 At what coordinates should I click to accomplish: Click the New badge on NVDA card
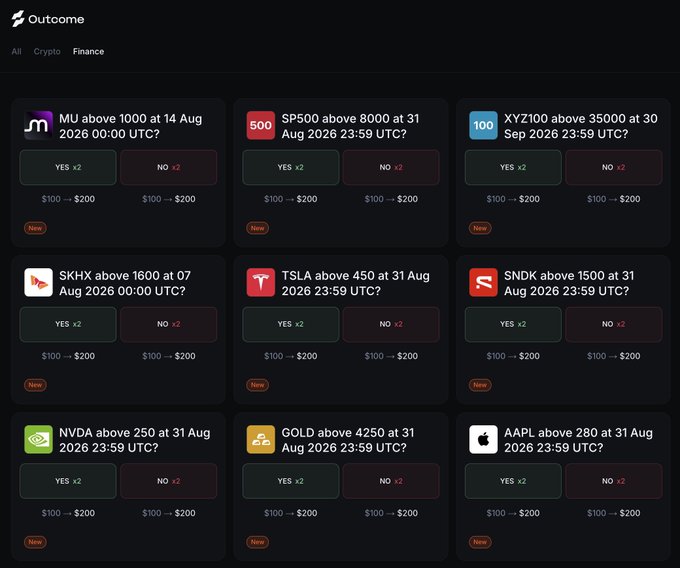pyautogui.click(x=35, y=542)
